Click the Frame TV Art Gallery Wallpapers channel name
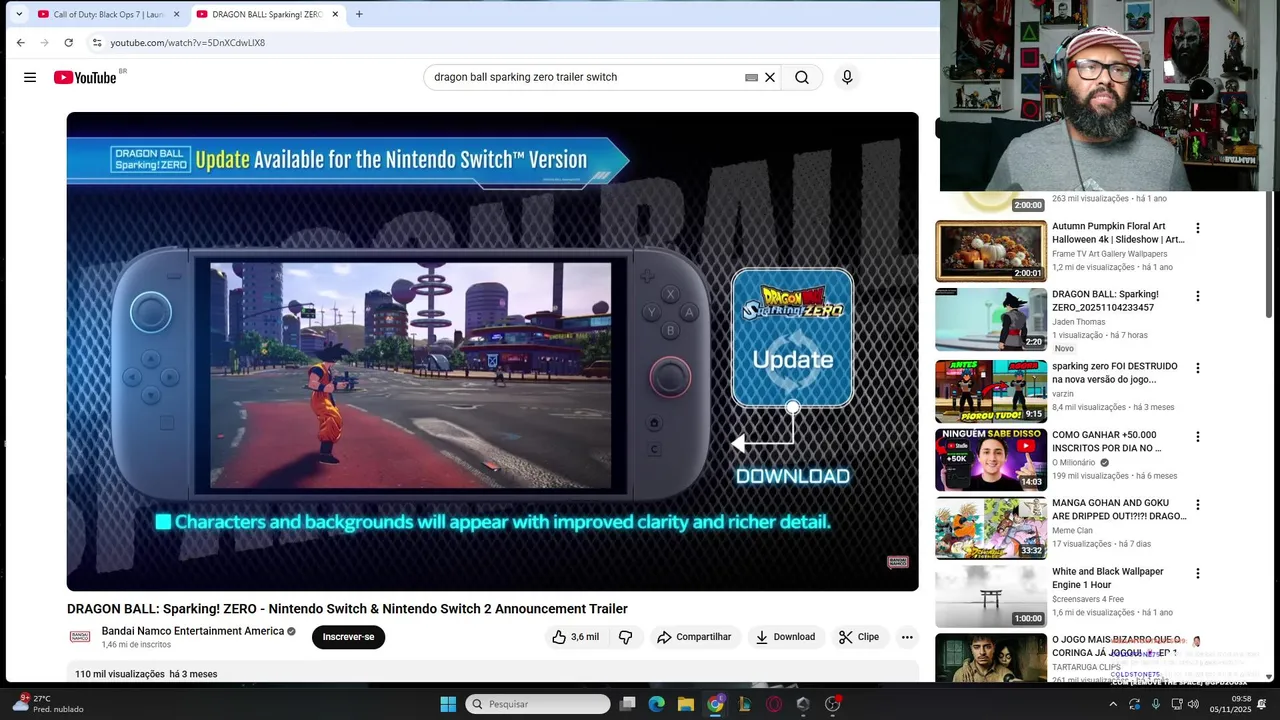 pyautogui.click(x=1110, y=254)
